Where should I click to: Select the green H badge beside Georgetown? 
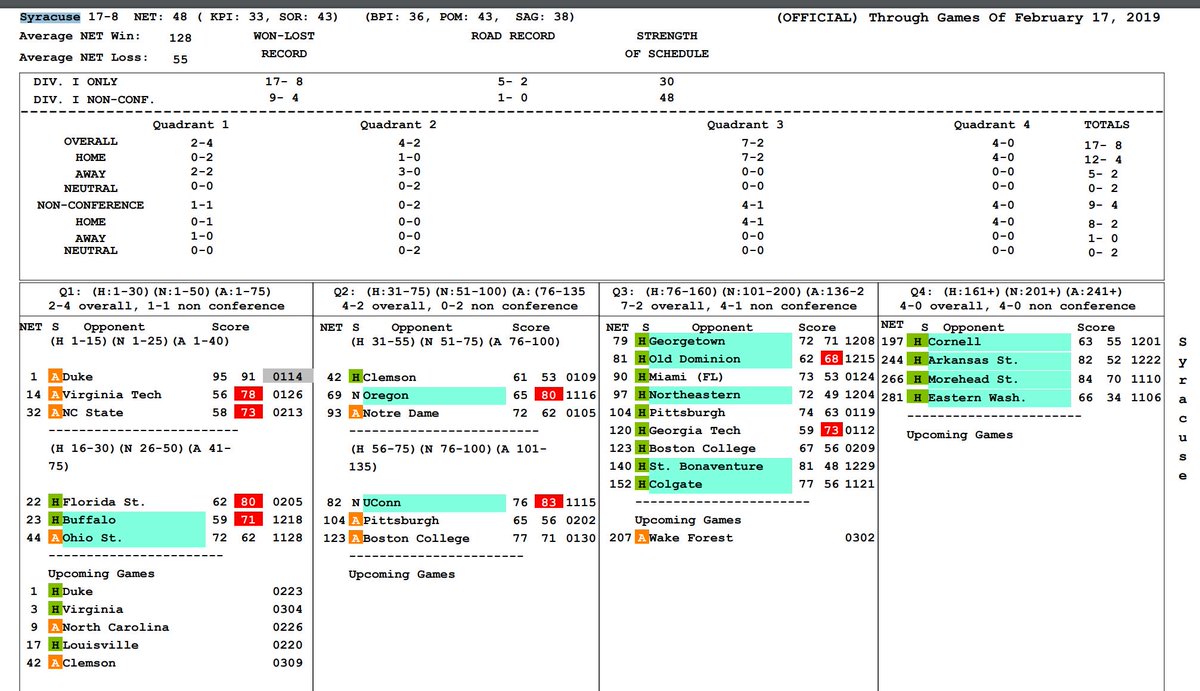(642, 341)
